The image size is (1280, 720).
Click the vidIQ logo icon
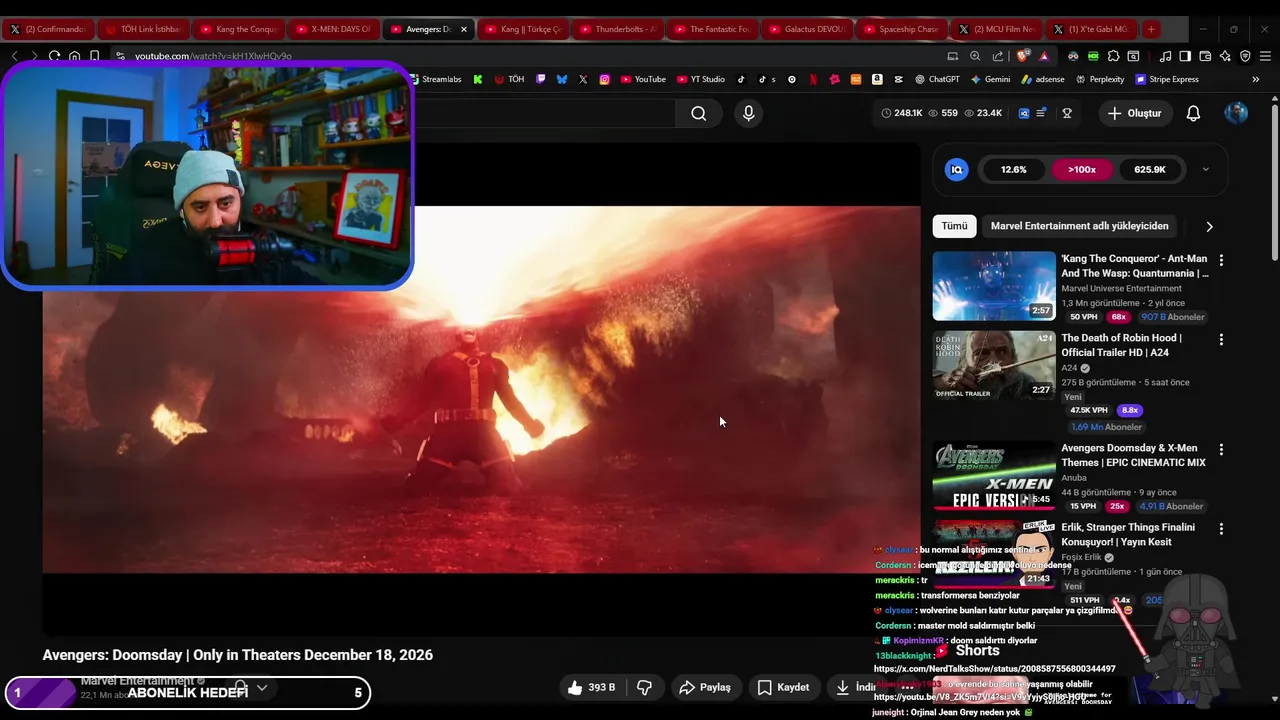click(x=956, y=170)
